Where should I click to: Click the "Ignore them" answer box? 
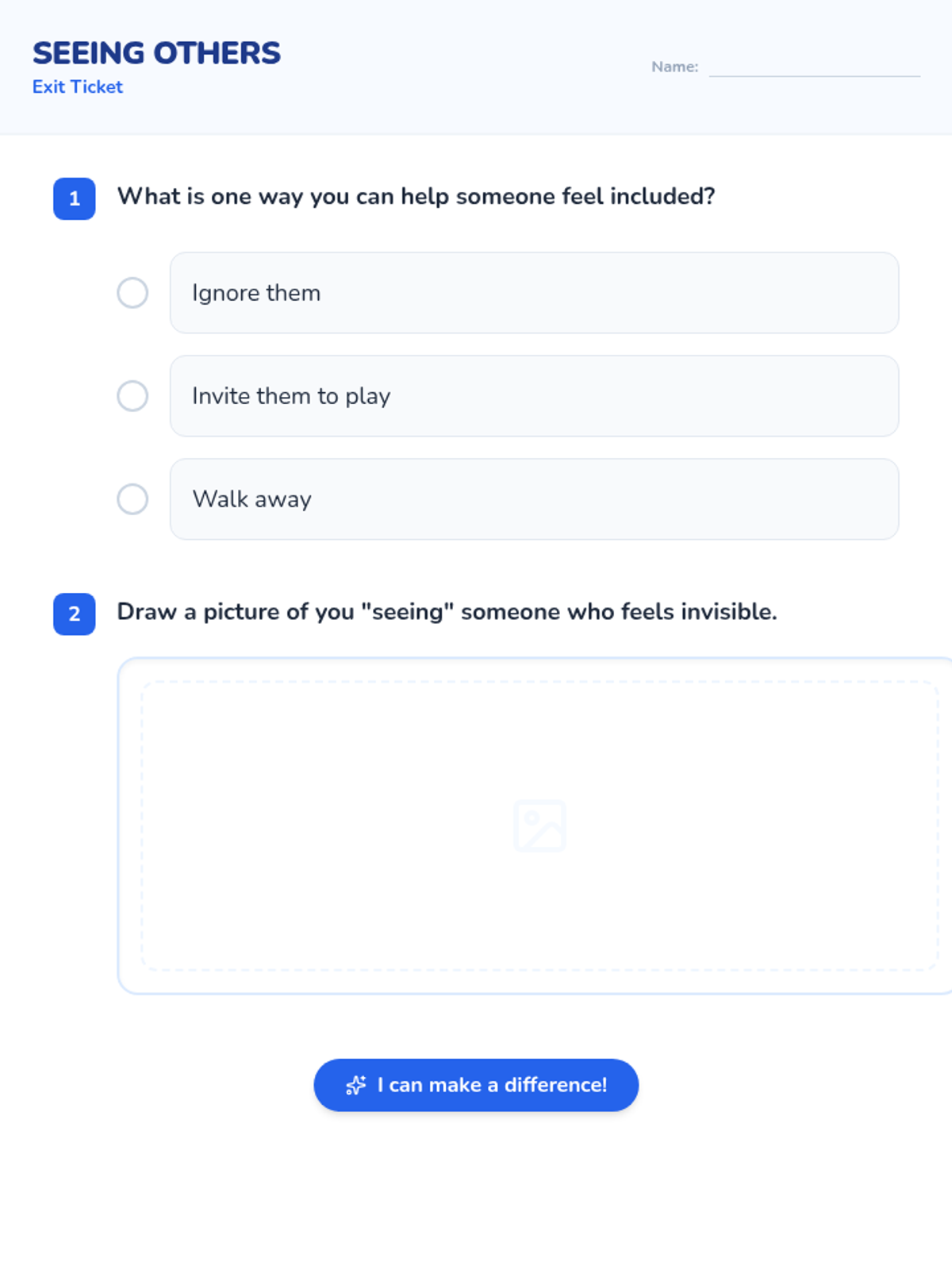pos(534,293)
